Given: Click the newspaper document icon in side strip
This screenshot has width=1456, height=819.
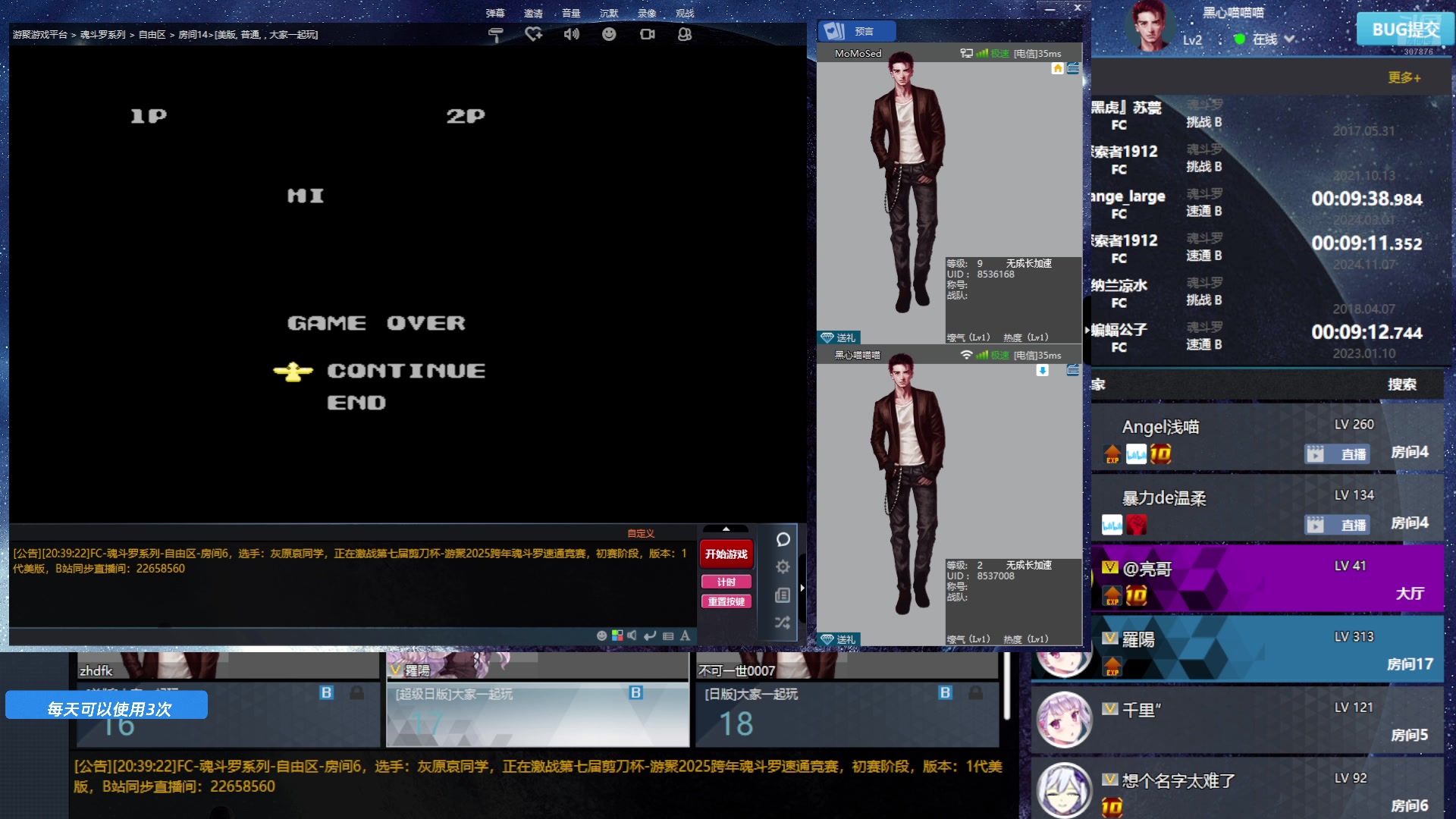Looking at the screenshot, I should click(783, 595).
